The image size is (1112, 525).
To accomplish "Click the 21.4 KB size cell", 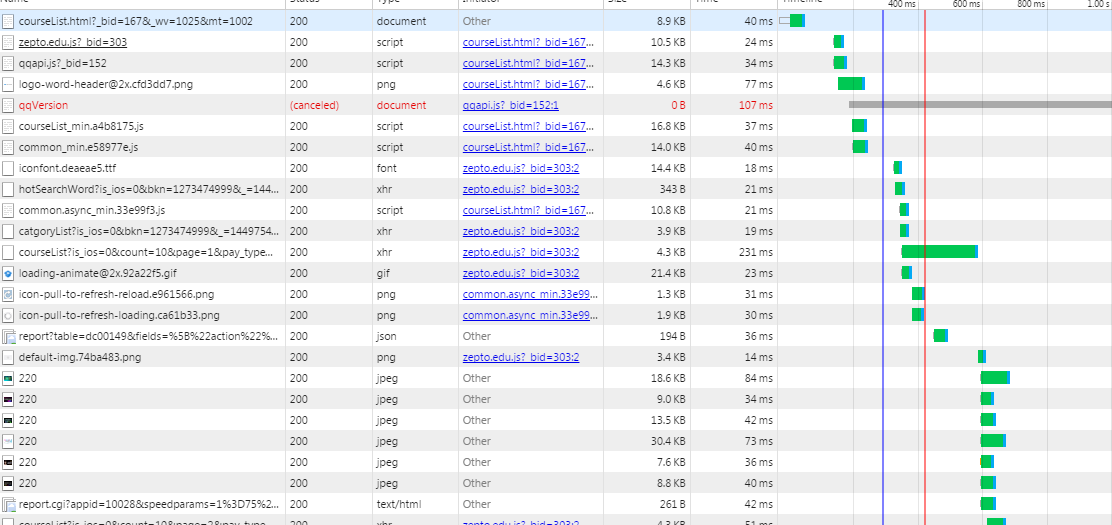I will click(669, 273).
